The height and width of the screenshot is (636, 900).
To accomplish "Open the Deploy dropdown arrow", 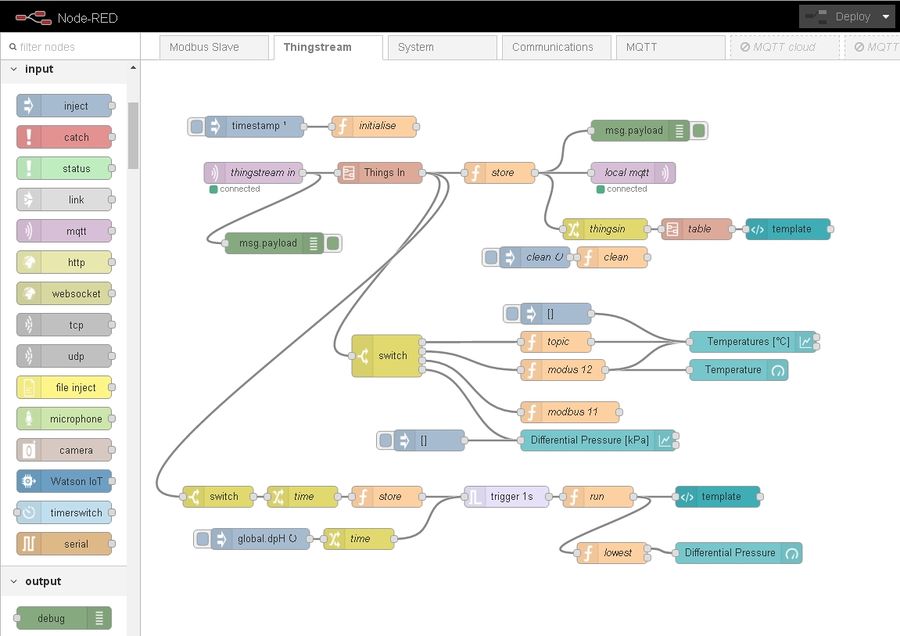I will 885,17.
